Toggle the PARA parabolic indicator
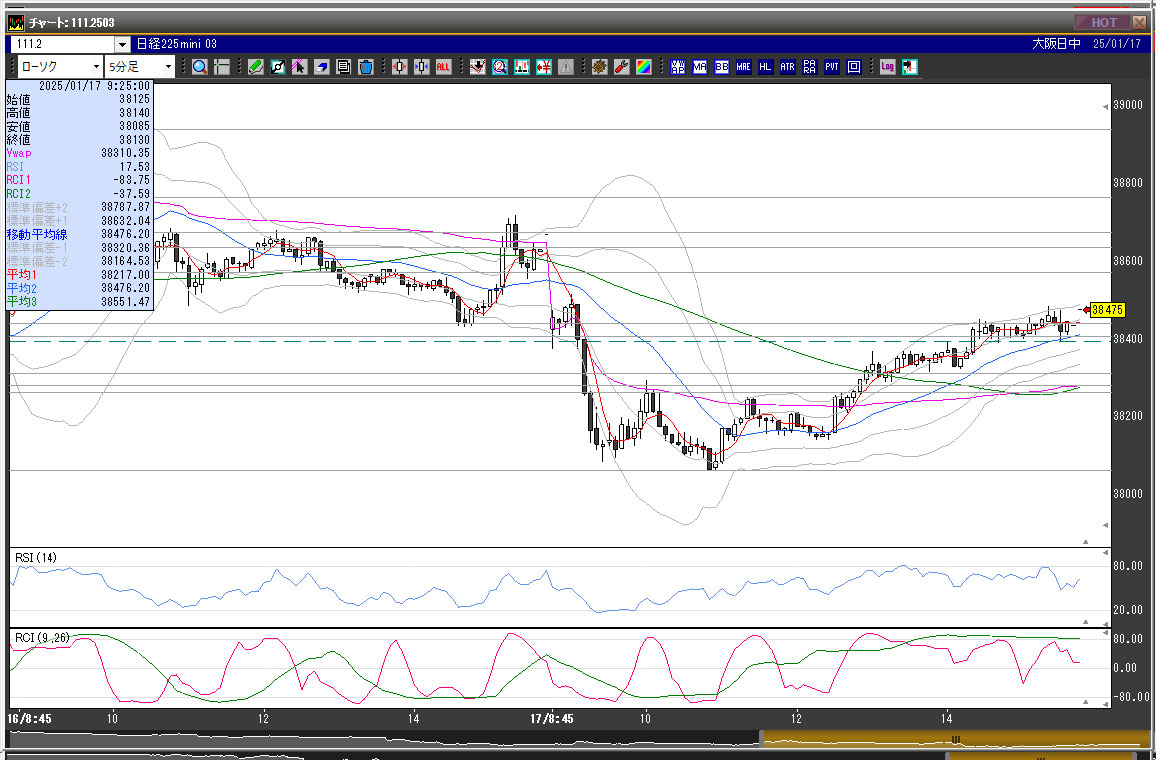Image resolution: width=1156 pixels, height=760 pixels. click(809, 67)
